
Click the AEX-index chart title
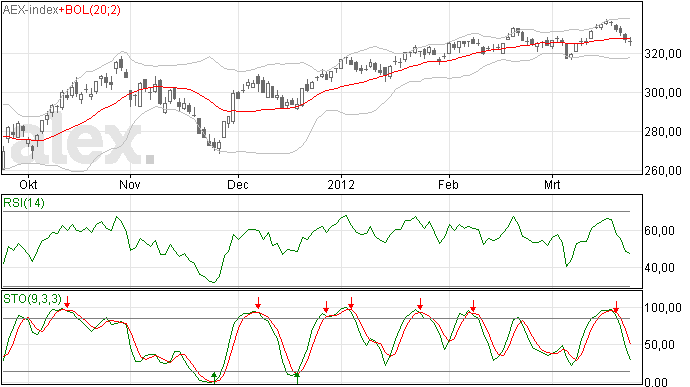30,10
